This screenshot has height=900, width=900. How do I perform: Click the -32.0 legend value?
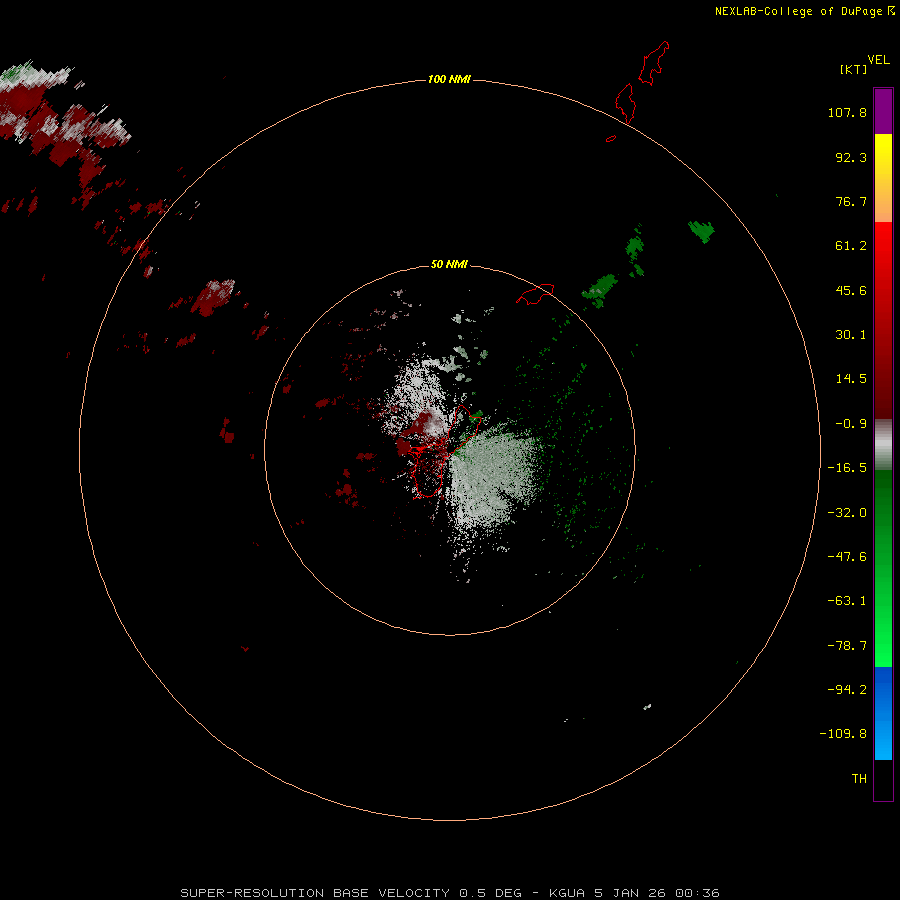point(847,513)
